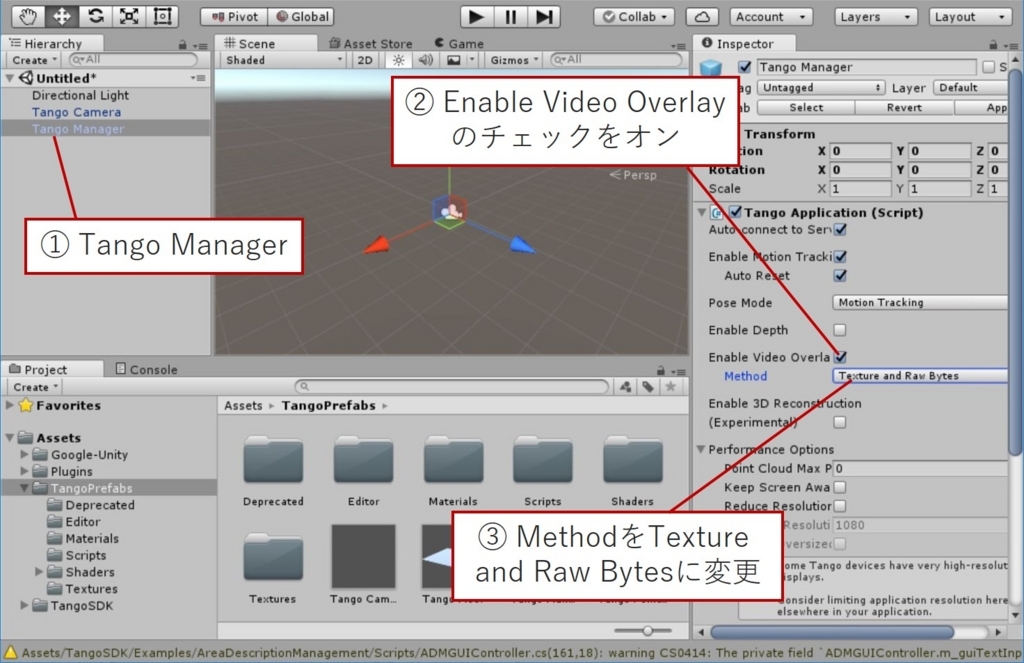Edit the Tango Manager name field
The height and width of the screenshot is (663, 1024).
tap(866, 67)
